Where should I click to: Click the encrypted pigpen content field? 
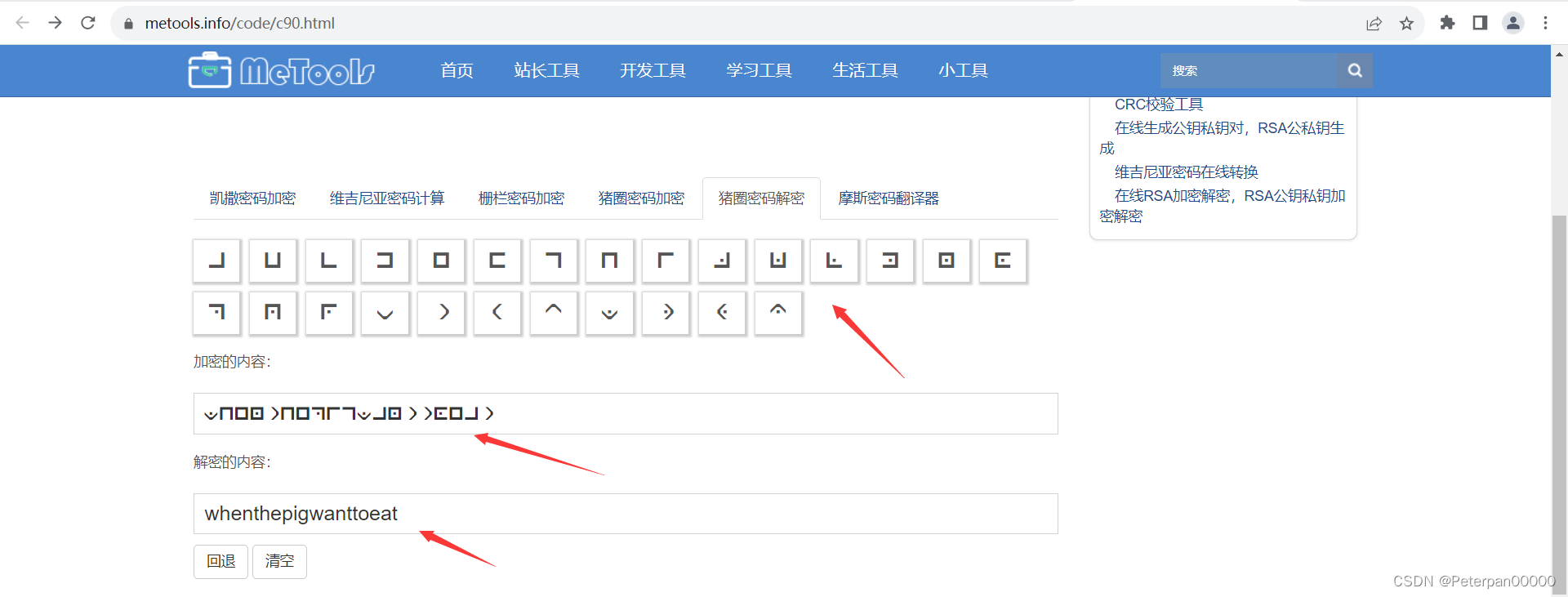[626, 413]
